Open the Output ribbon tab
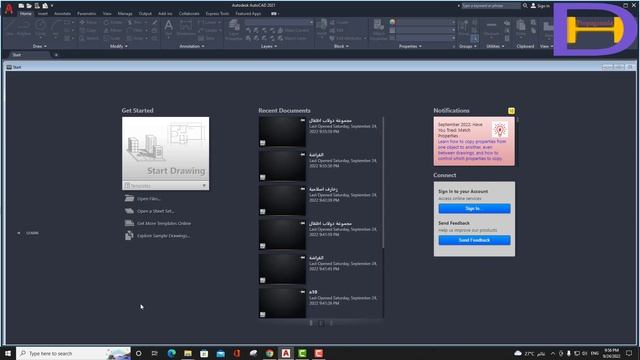Image resolution: width=640 pixels, height=360 pixels. (145, 13)
